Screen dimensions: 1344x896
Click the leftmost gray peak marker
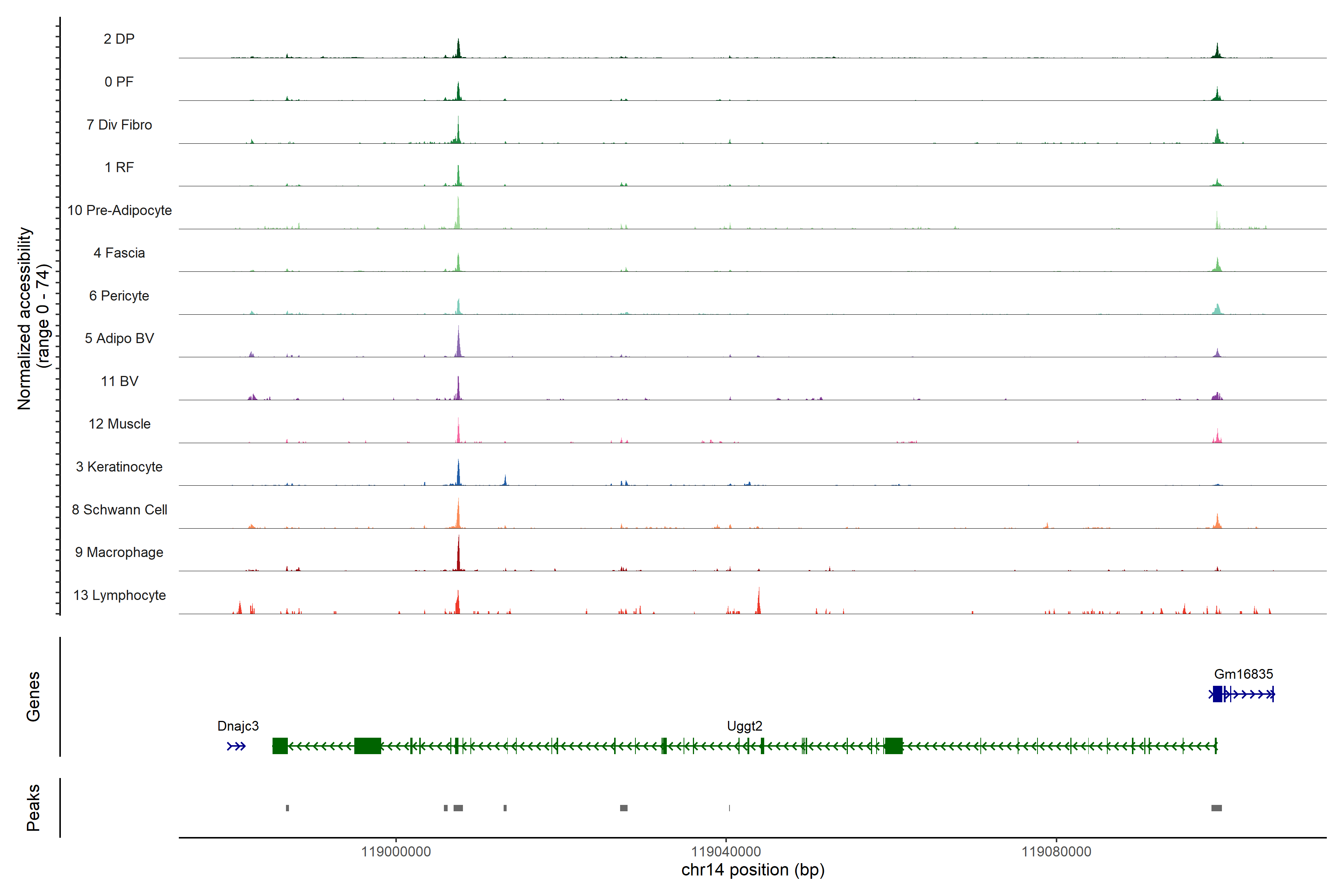(287, 808)
